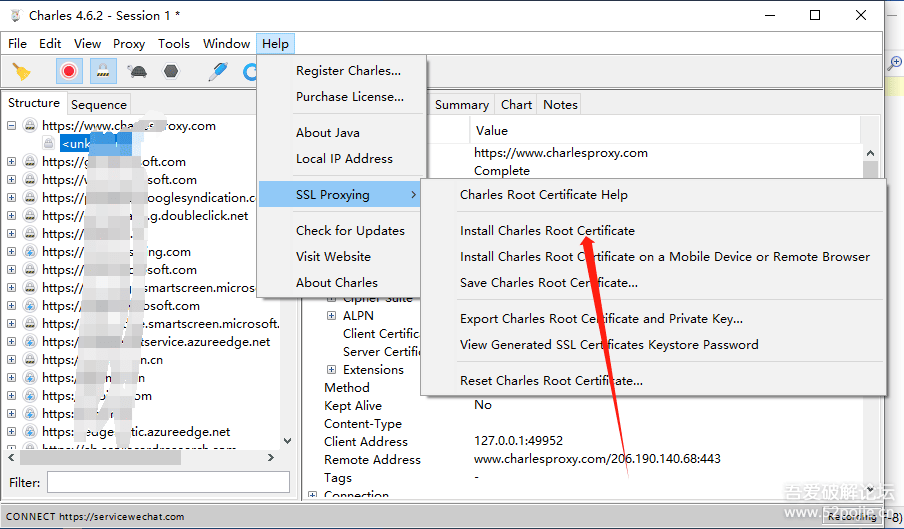Choose Visit Website menu item
This screenshot has width=904, height=529.
[x=333, y=256]
